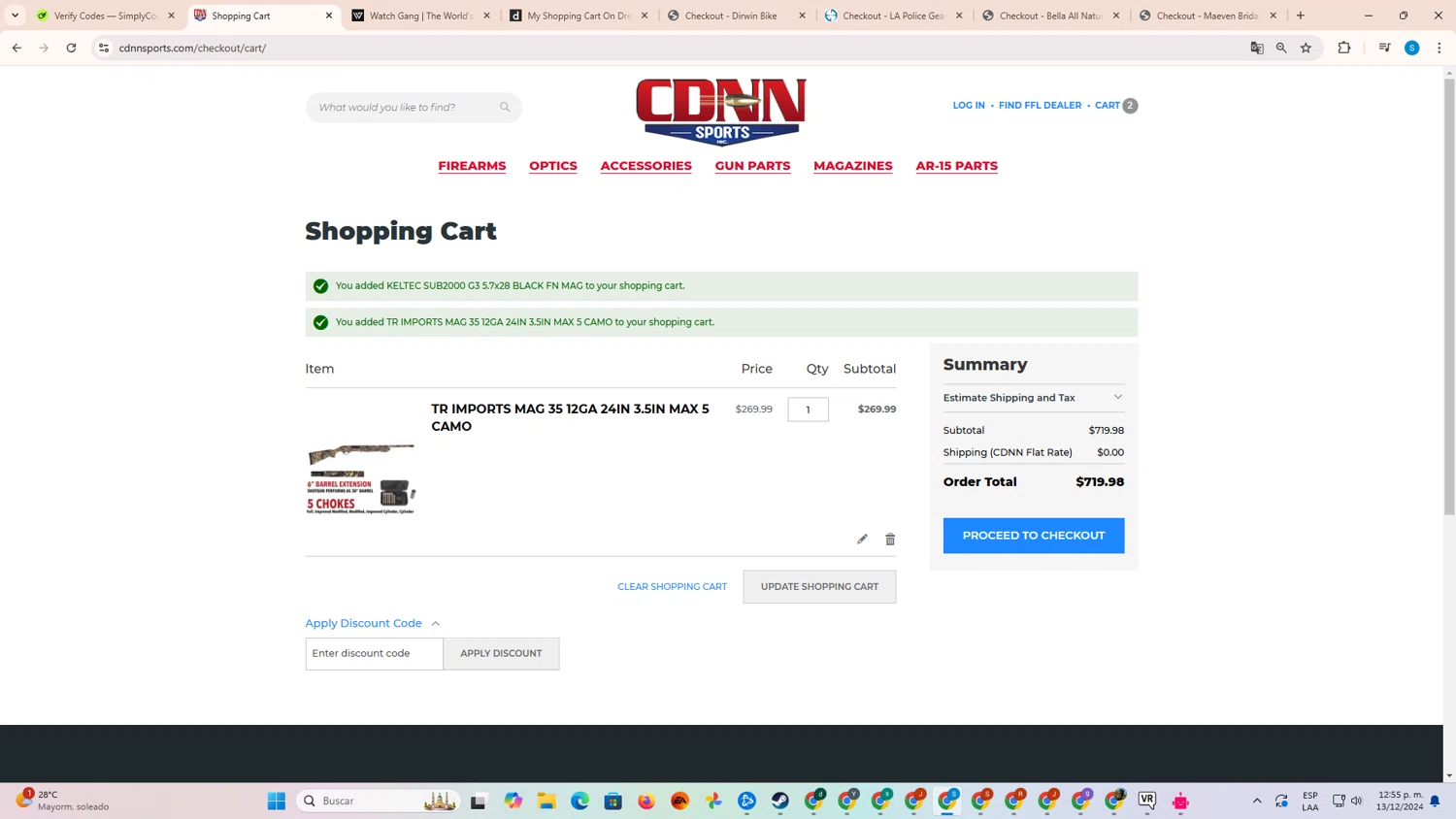Open the Windows Start menu

[277, 801]
